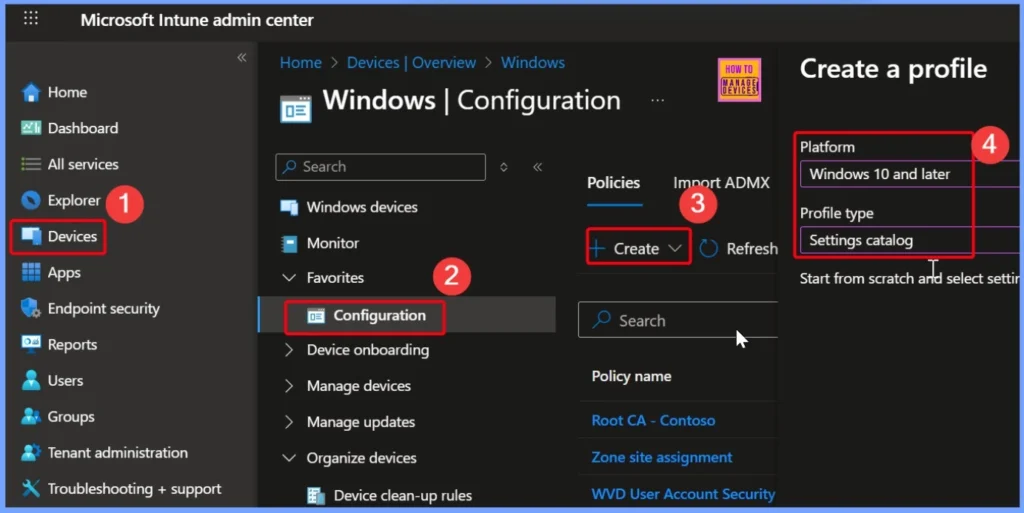Select Device clean-up rules item
Viewport: 1024px width, 513px height.
pyautogui.click(x=402, y=496)
